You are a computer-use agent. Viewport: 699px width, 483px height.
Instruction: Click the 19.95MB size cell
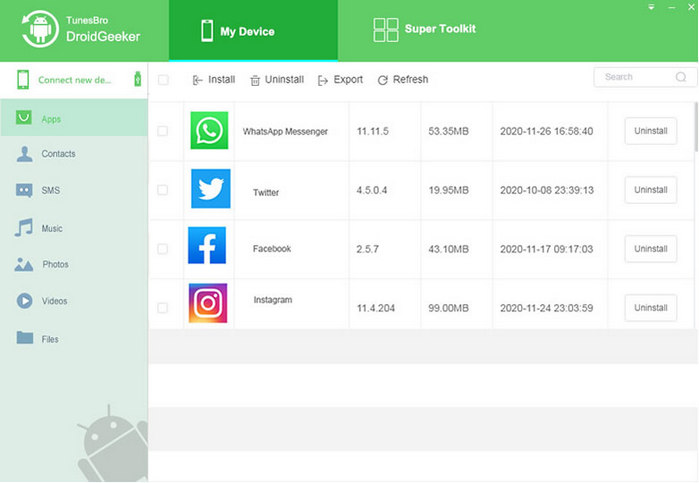coord(448,190)
